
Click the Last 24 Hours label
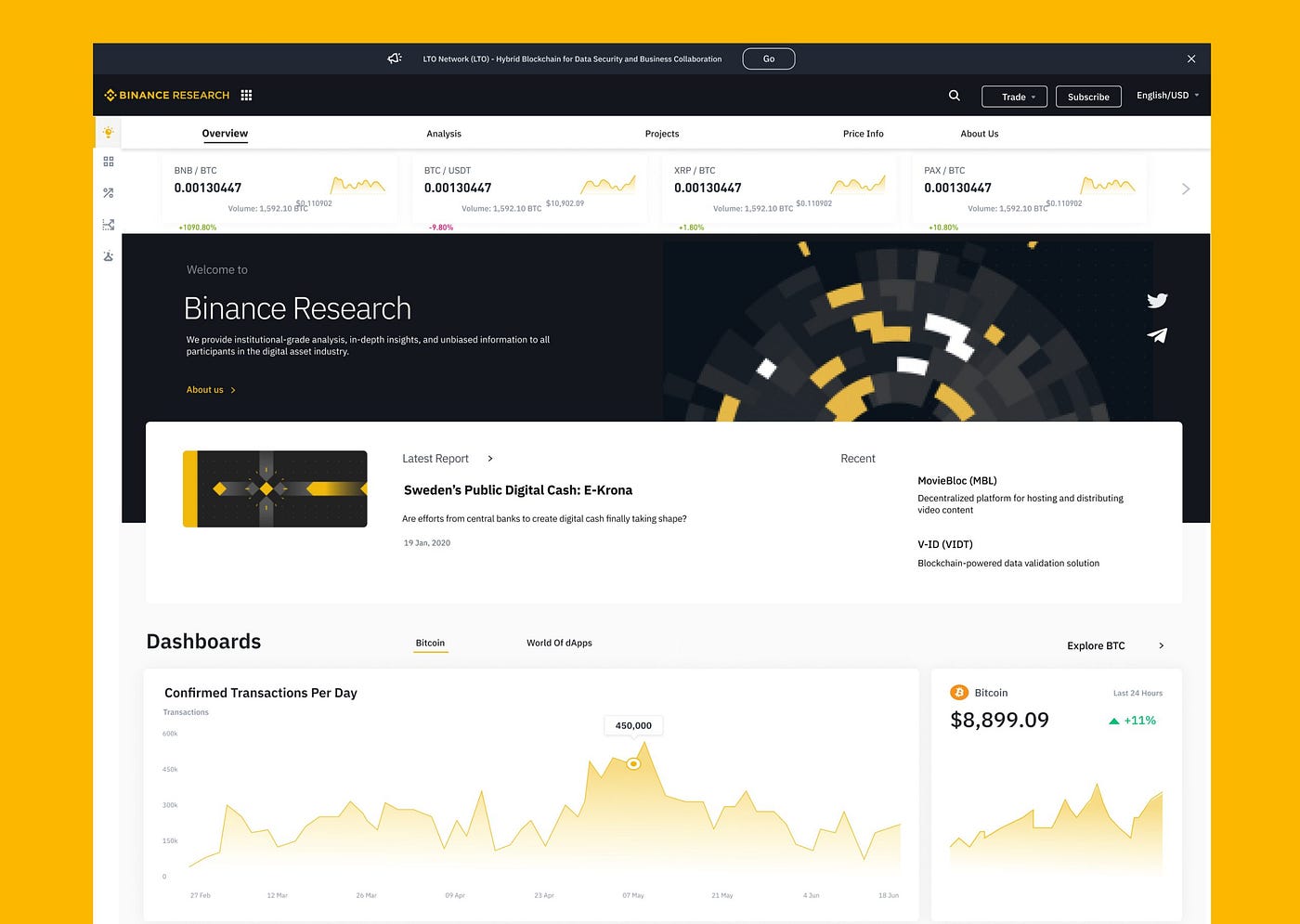coord(1137,693)
